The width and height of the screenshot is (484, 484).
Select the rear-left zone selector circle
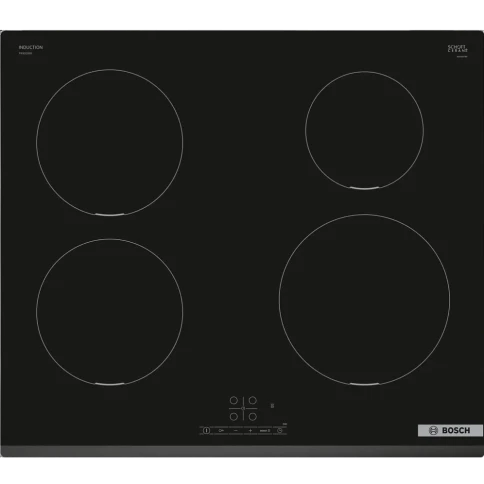[234, 400]
